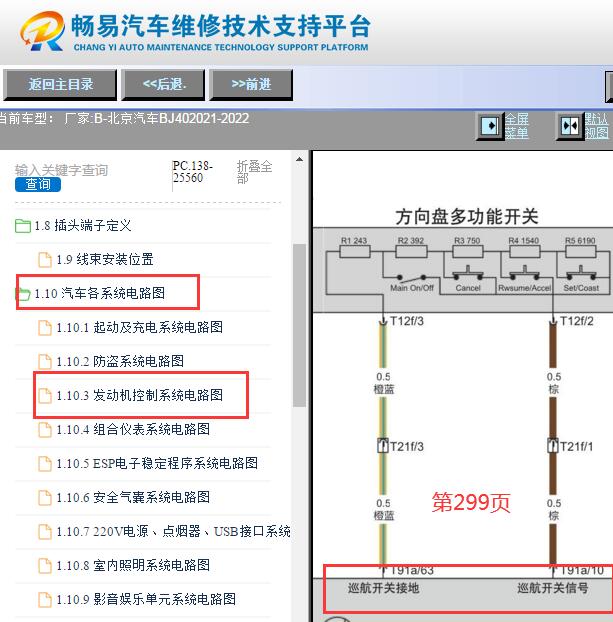This screenshot has height=622, width=613.
Task: Click the 方向盘多功能开关 diagram title
Action: click(467, 217)
